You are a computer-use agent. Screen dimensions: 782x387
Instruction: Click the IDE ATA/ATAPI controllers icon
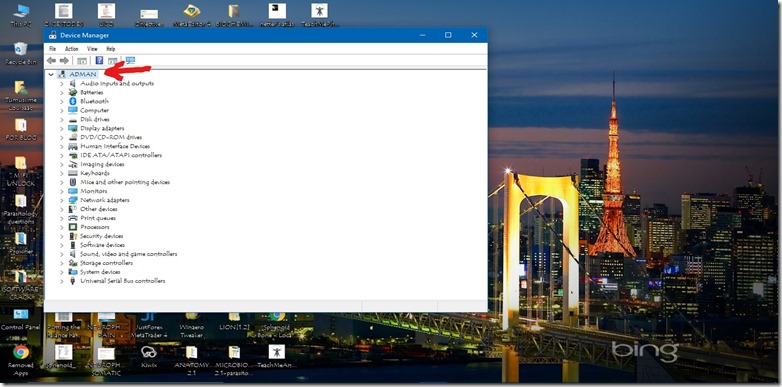(73, 155)
